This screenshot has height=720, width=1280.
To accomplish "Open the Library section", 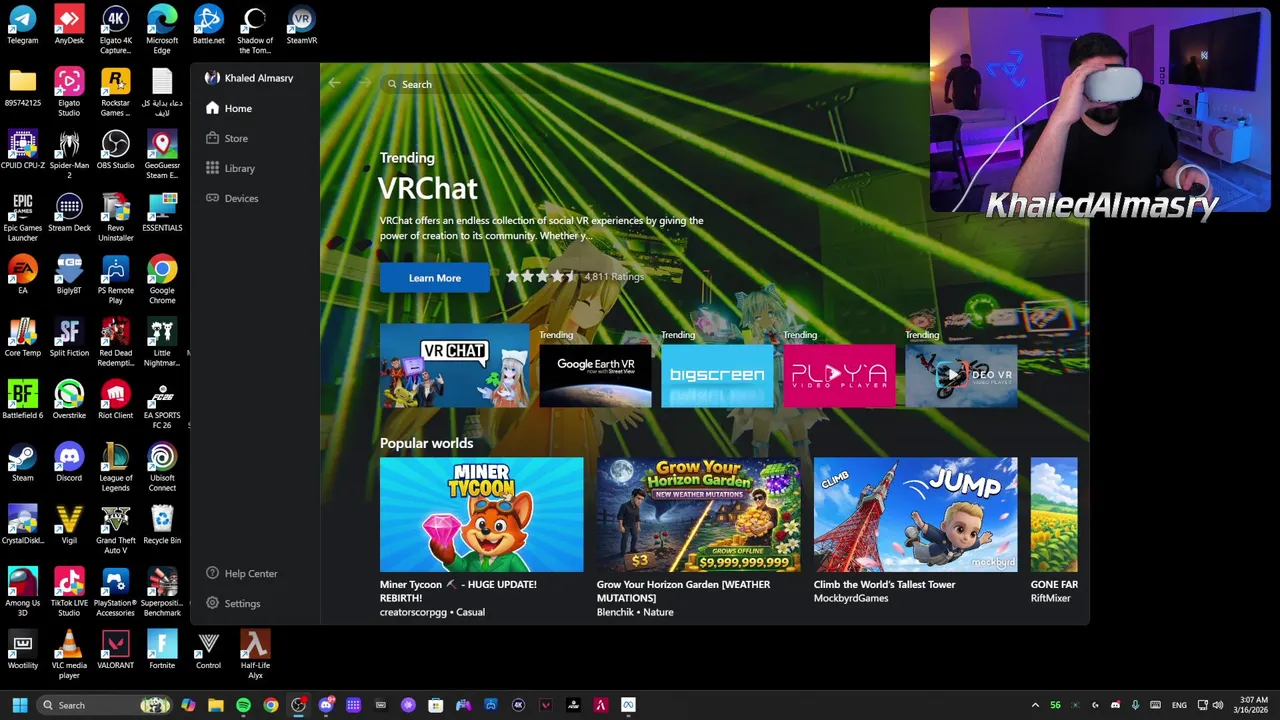I will [x=230, y=168].
